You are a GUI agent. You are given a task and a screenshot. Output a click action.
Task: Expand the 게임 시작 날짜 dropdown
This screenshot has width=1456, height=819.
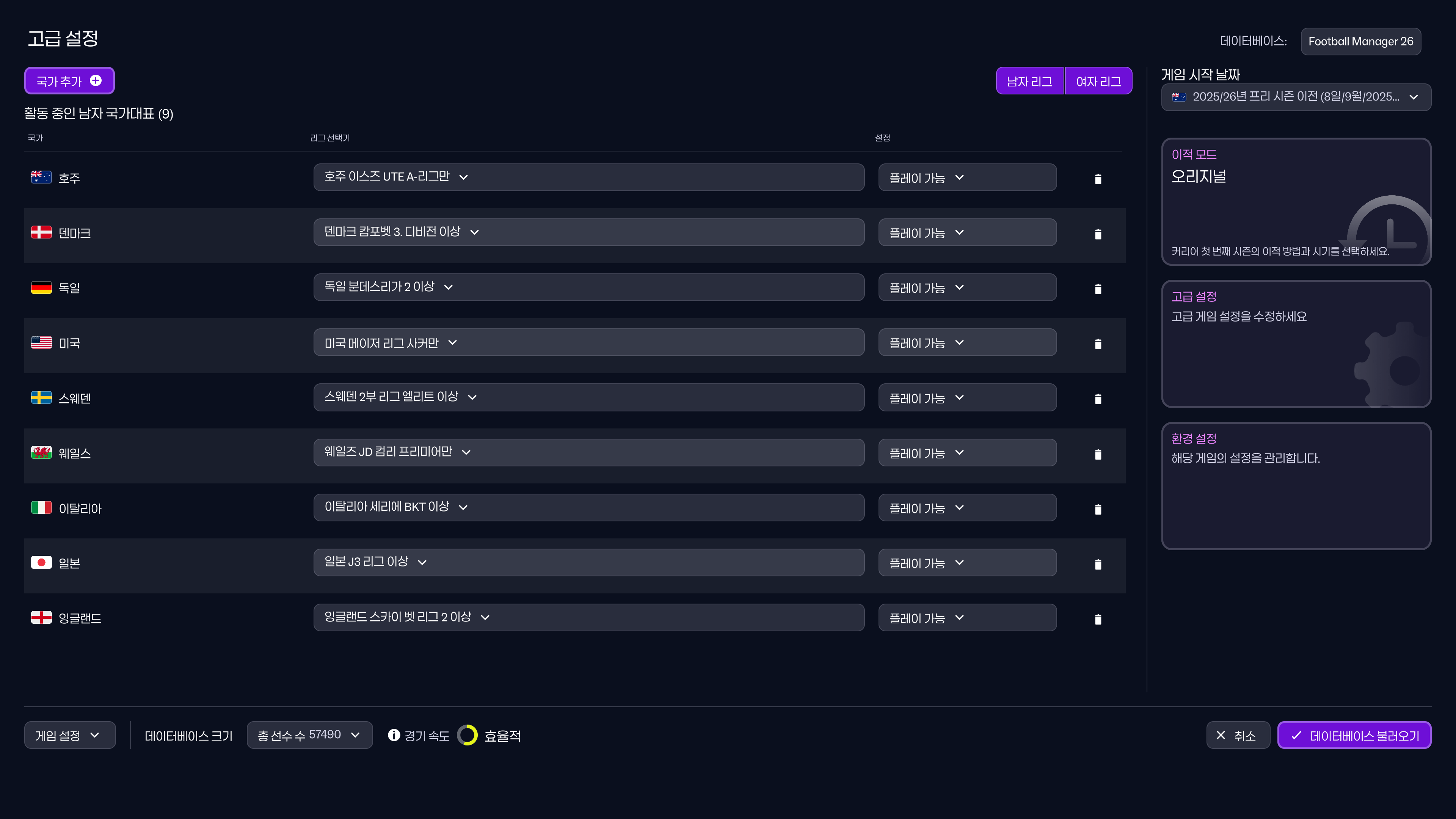coord(1296,97)
